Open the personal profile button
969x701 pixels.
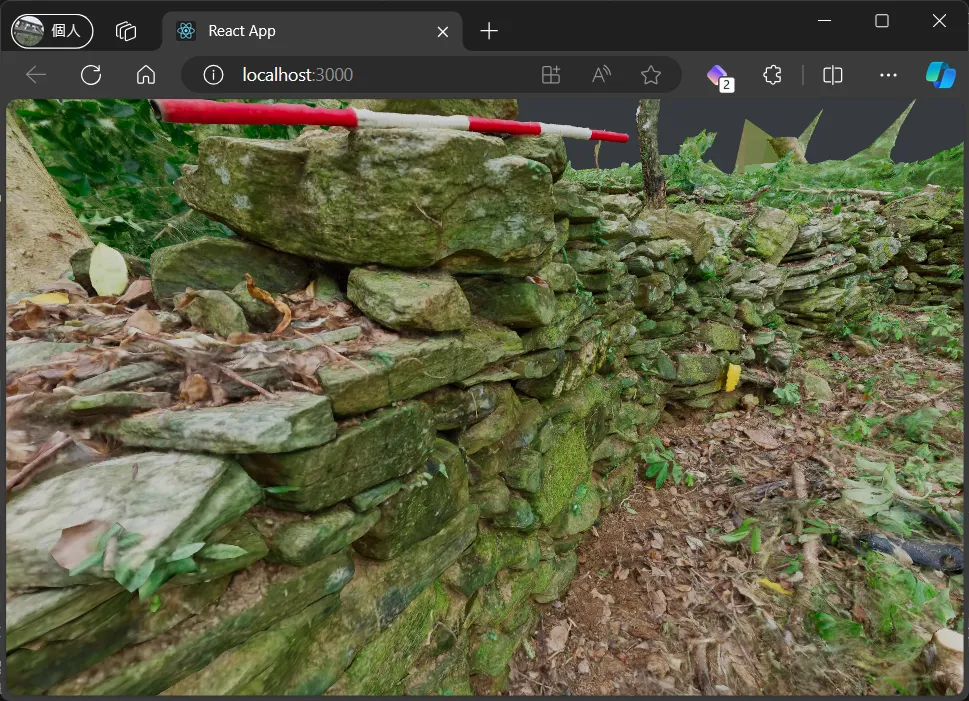(52, 31)
